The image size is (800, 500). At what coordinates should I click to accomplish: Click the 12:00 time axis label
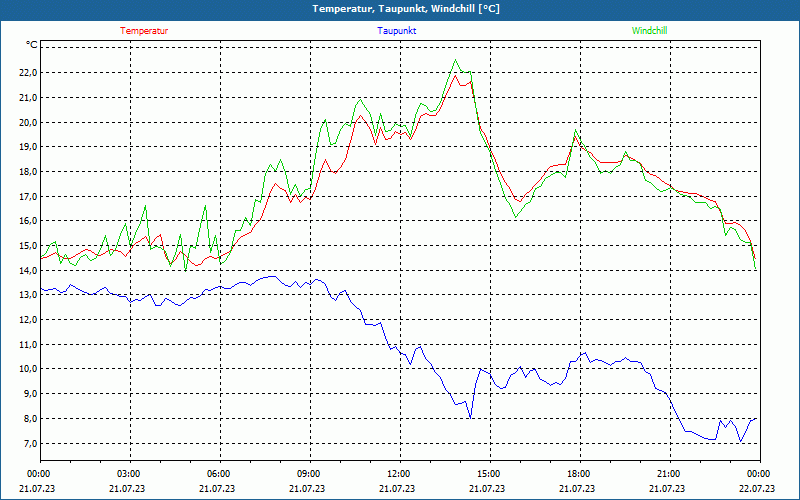tap(398, 474)
